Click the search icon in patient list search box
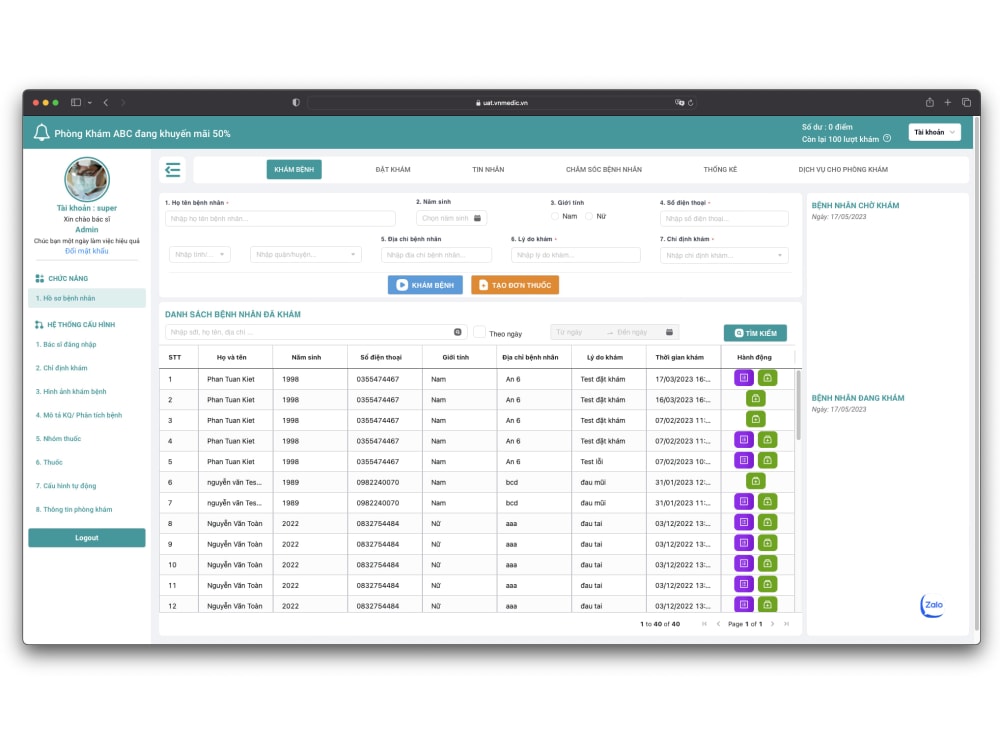Screen dimensions: 1000x750 click(x=457, y=332)
